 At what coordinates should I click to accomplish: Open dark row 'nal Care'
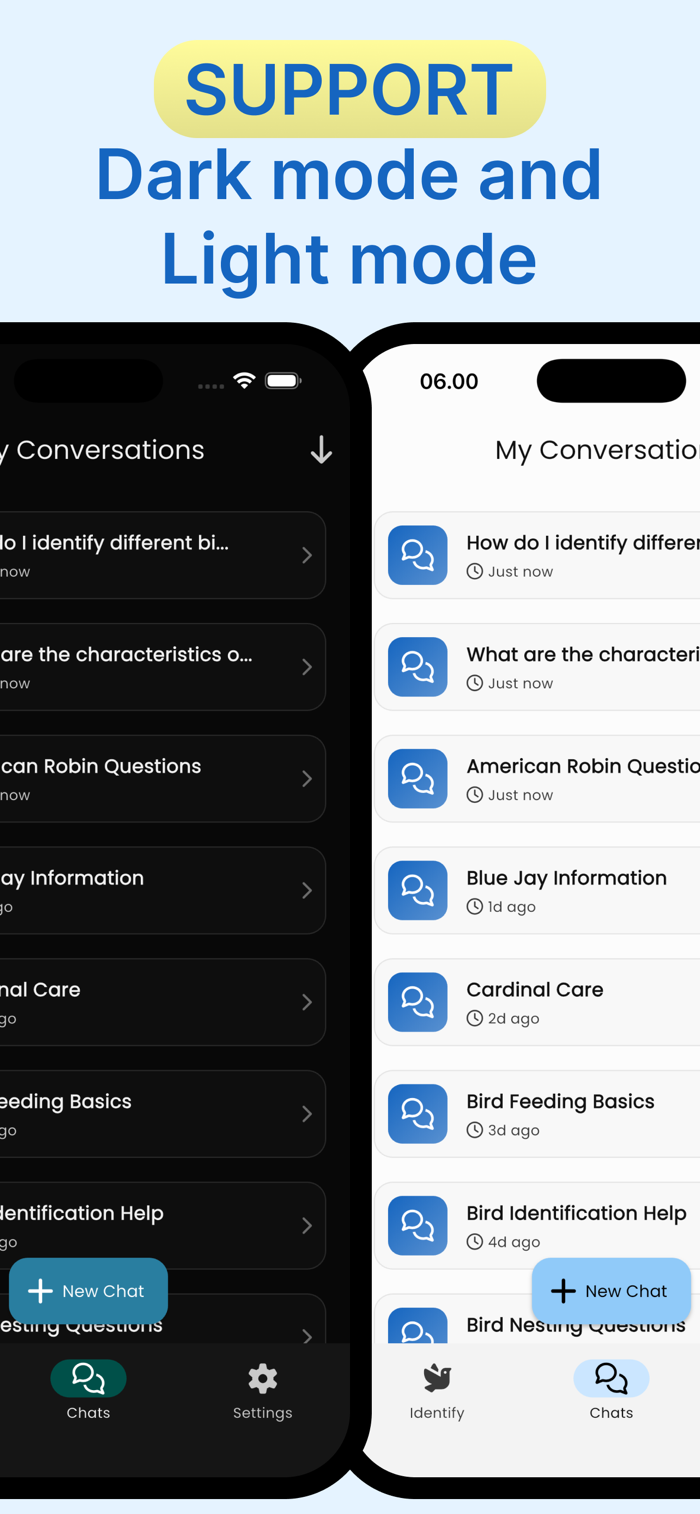click(162, 1002)
